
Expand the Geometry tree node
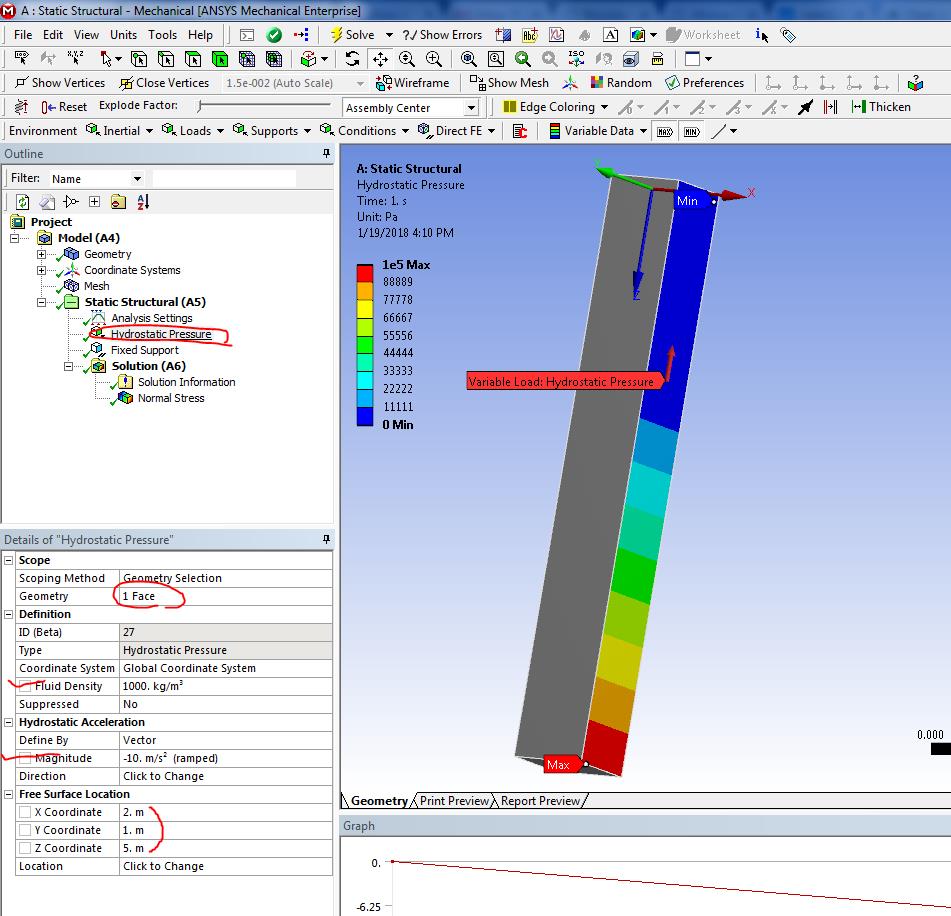(x=41, y=254)
